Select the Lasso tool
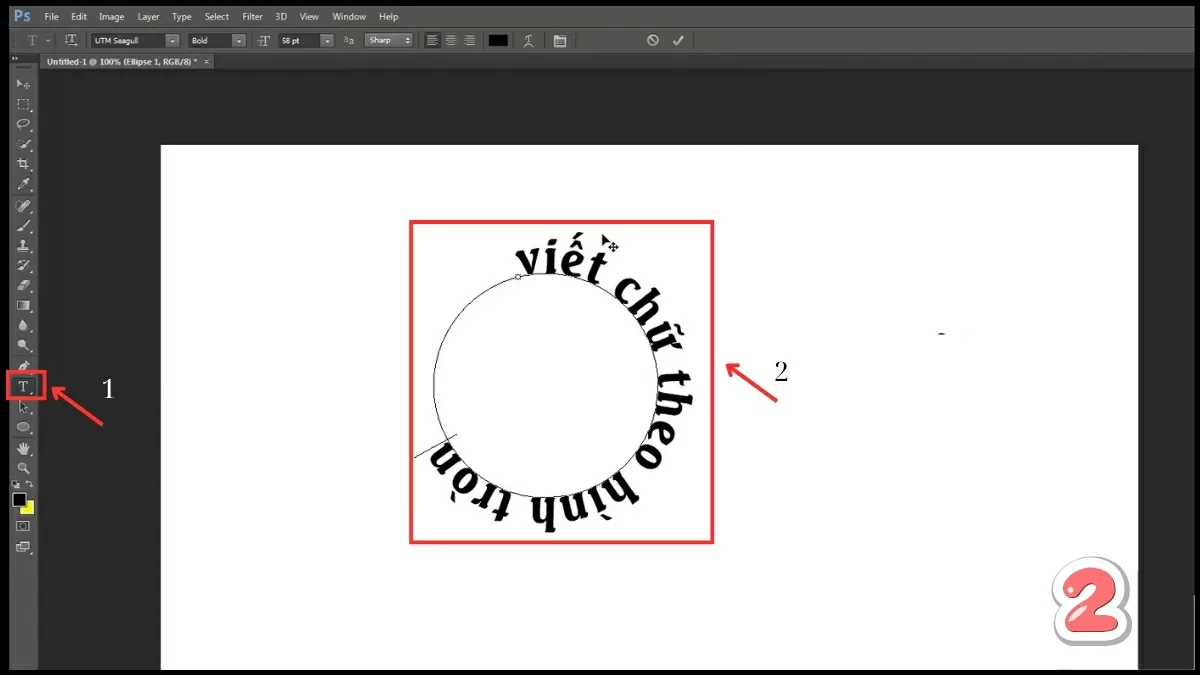Screen dimensions: 1200x675 click(x=22, y=124)
